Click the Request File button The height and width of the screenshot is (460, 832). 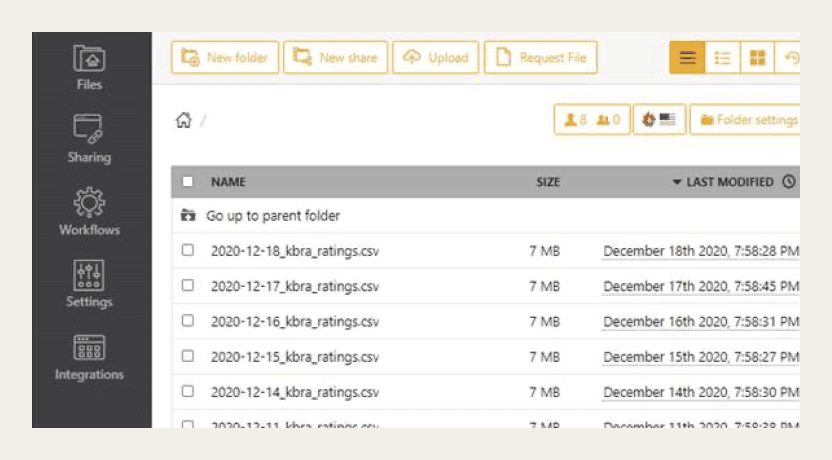pyautogui.click(x=541, y=57)
